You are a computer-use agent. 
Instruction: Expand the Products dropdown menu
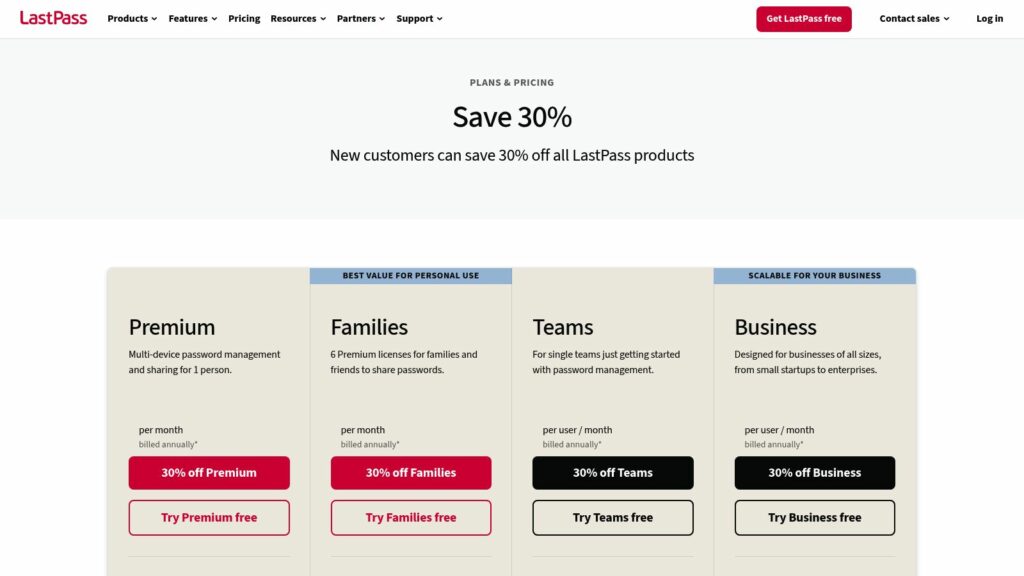pos(132,18)
